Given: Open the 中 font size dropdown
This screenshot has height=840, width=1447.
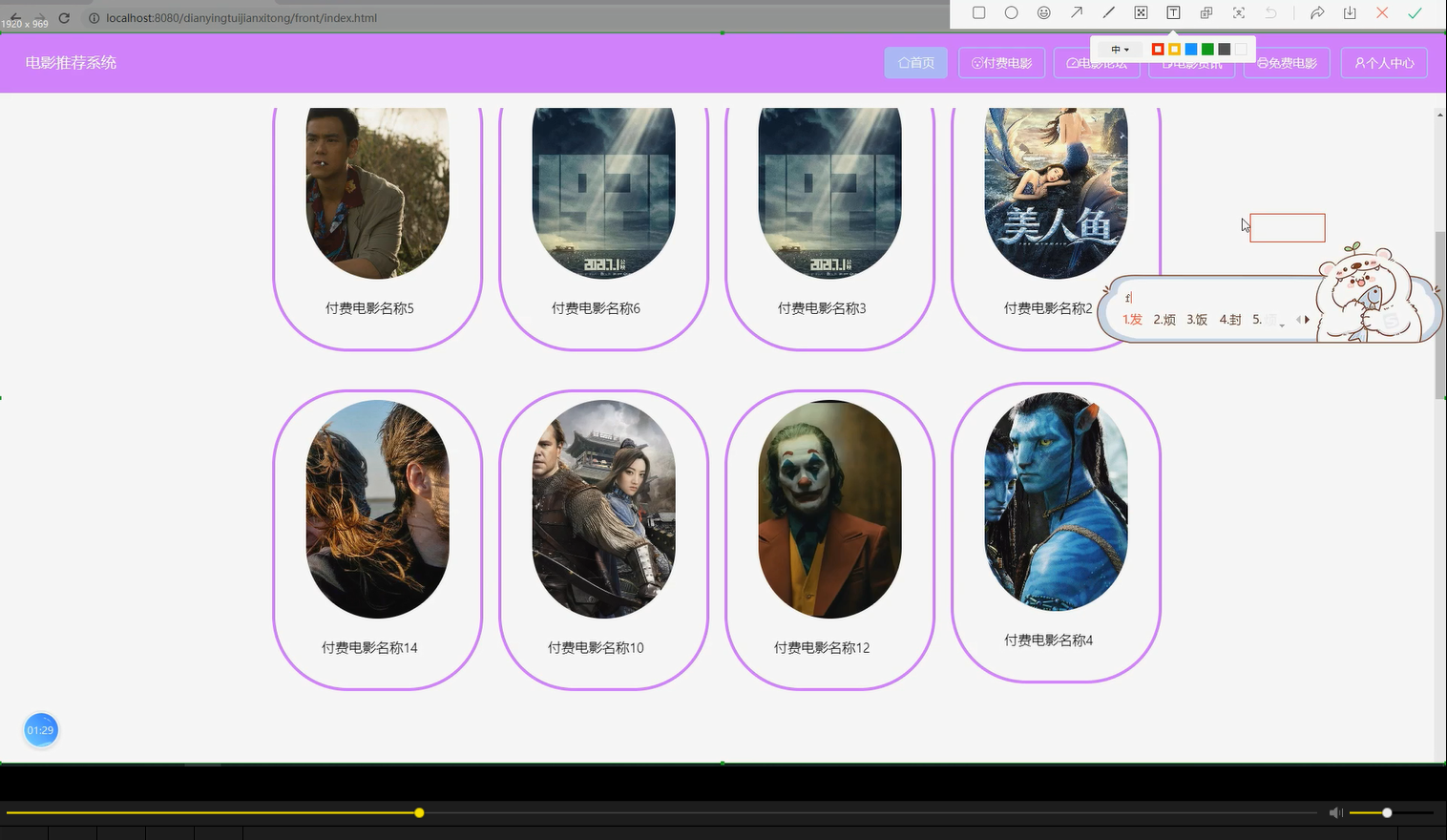Looking at the screenshot, I should coord(1121,49).
